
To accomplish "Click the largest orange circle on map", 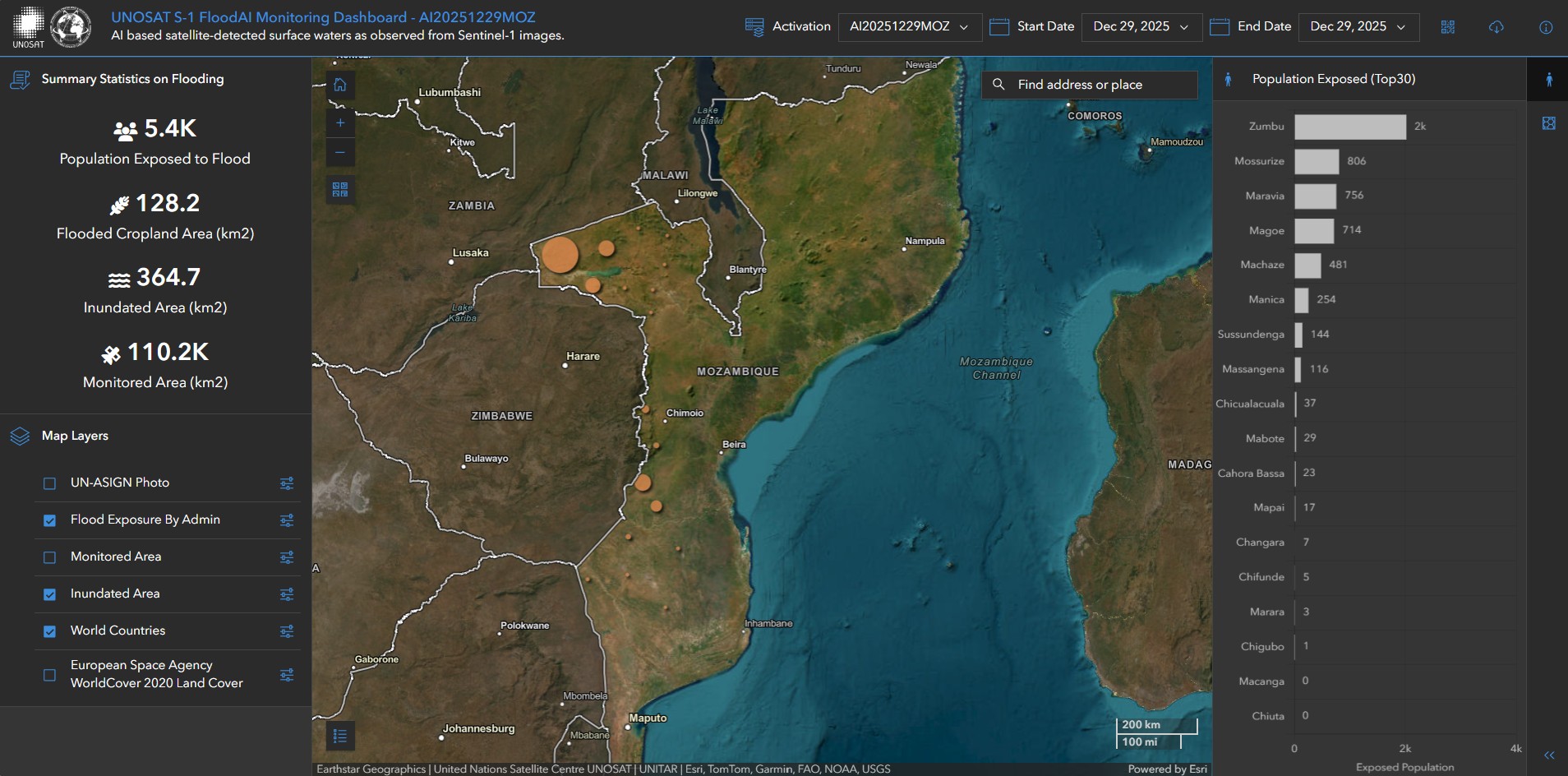I will coord(560,255).
